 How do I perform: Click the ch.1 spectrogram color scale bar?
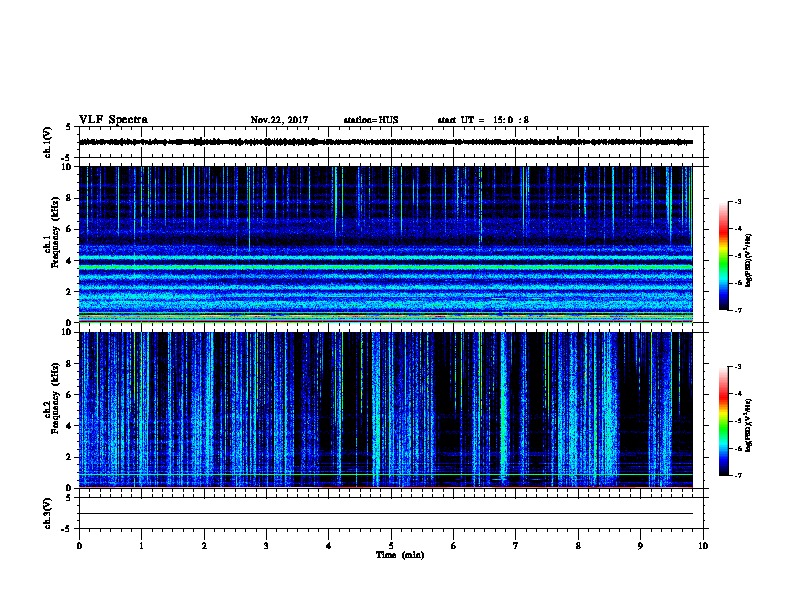click(x=723, y=256)
